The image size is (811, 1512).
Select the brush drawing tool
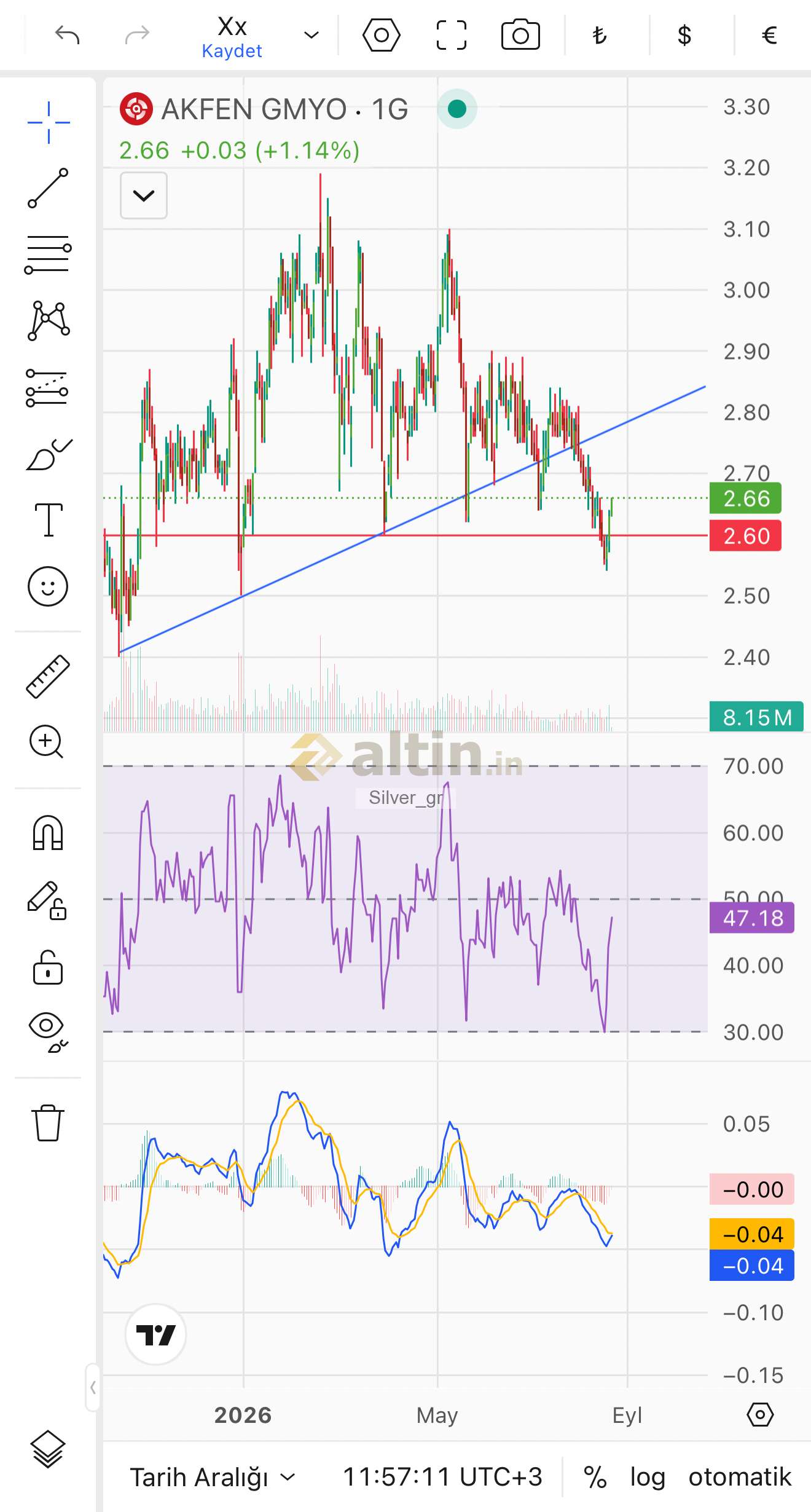pyautogui.click(x=49, y=455)
